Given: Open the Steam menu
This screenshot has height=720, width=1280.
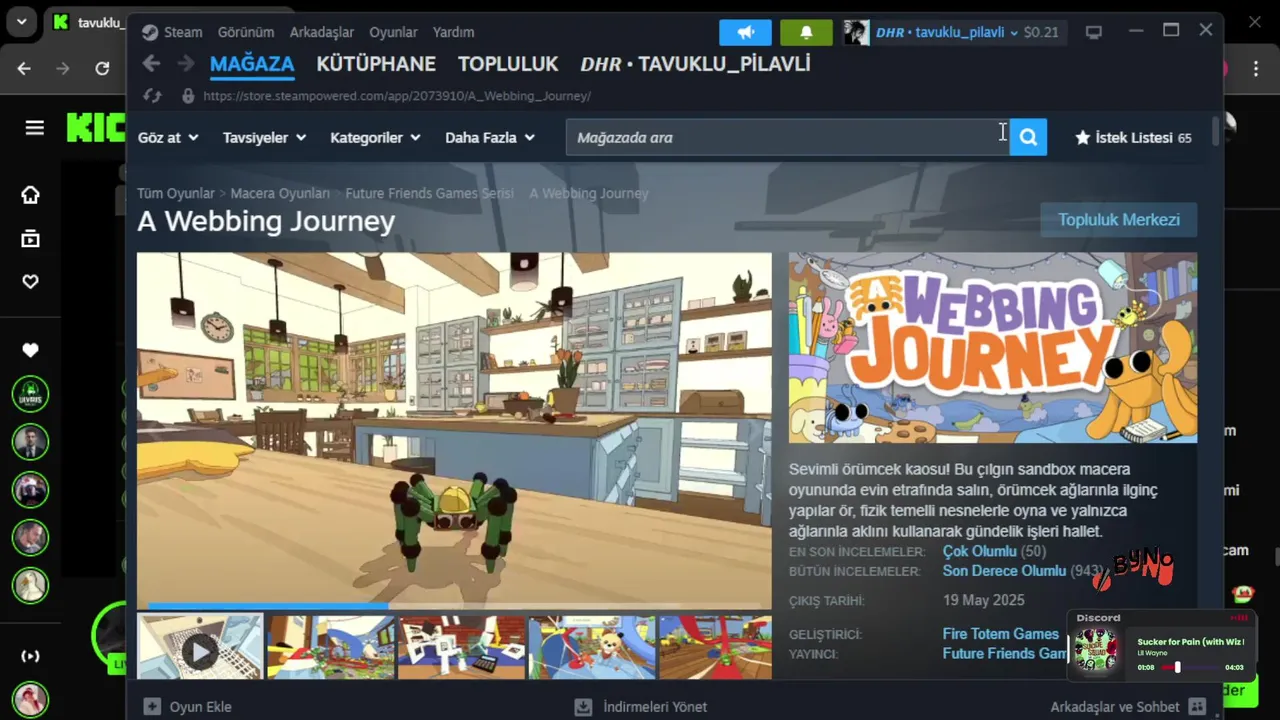Looking at the screenshot, I should [183, 32].
